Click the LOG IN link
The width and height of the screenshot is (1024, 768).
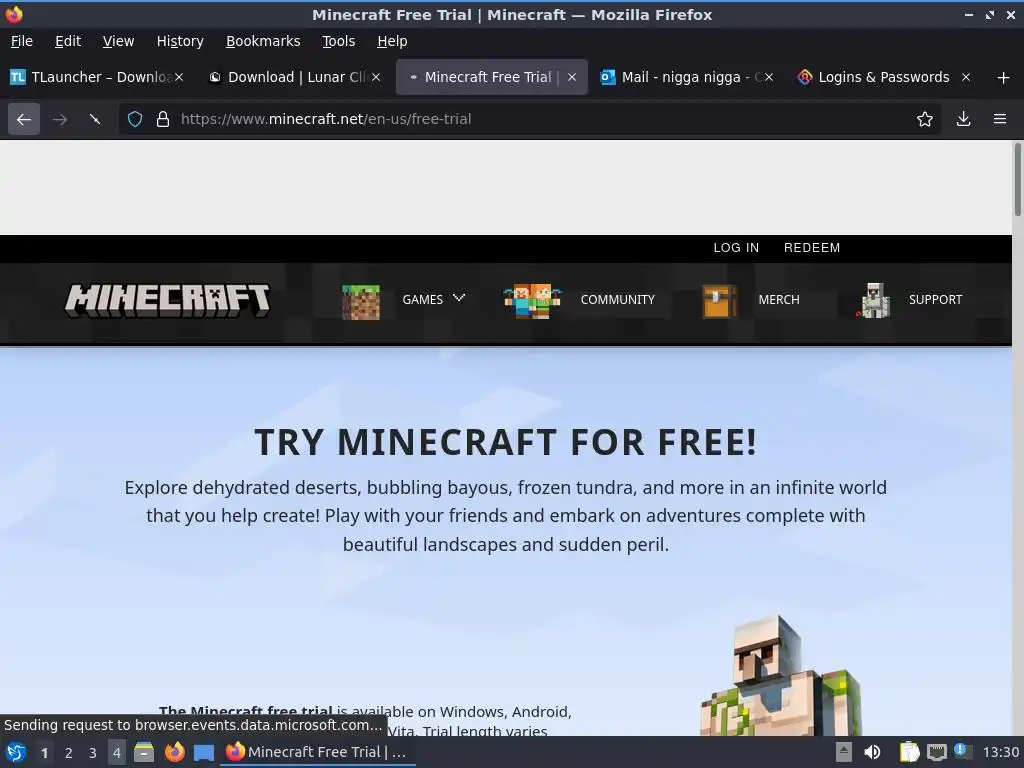736,248
